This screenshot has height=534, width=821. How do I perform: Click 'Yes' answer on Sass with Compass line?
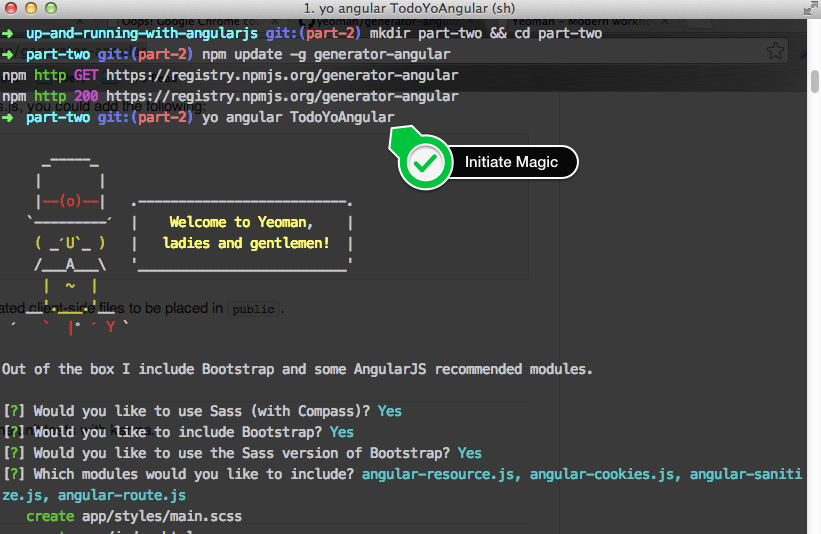coord(390,411)
